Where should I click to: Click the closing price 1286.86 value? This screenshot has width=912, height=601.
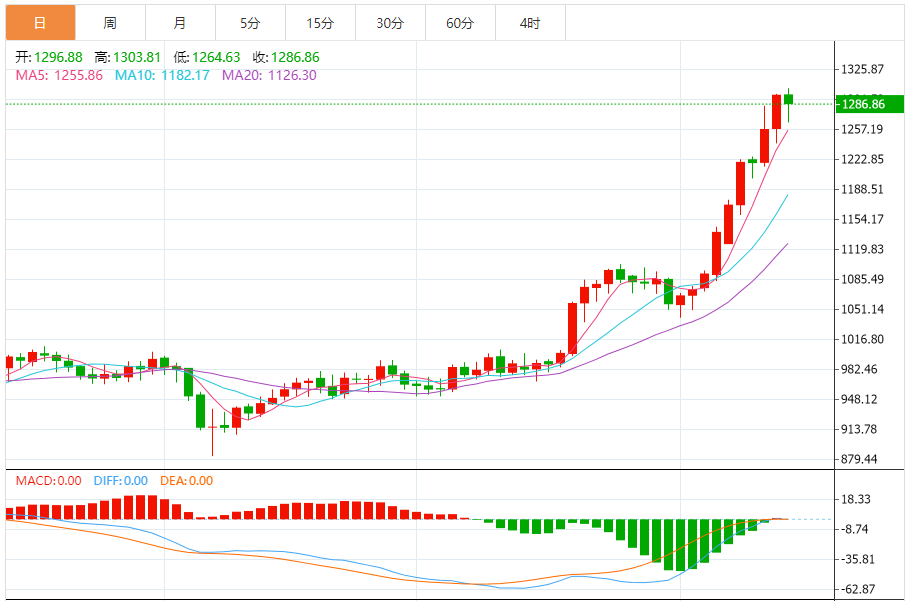295,57
